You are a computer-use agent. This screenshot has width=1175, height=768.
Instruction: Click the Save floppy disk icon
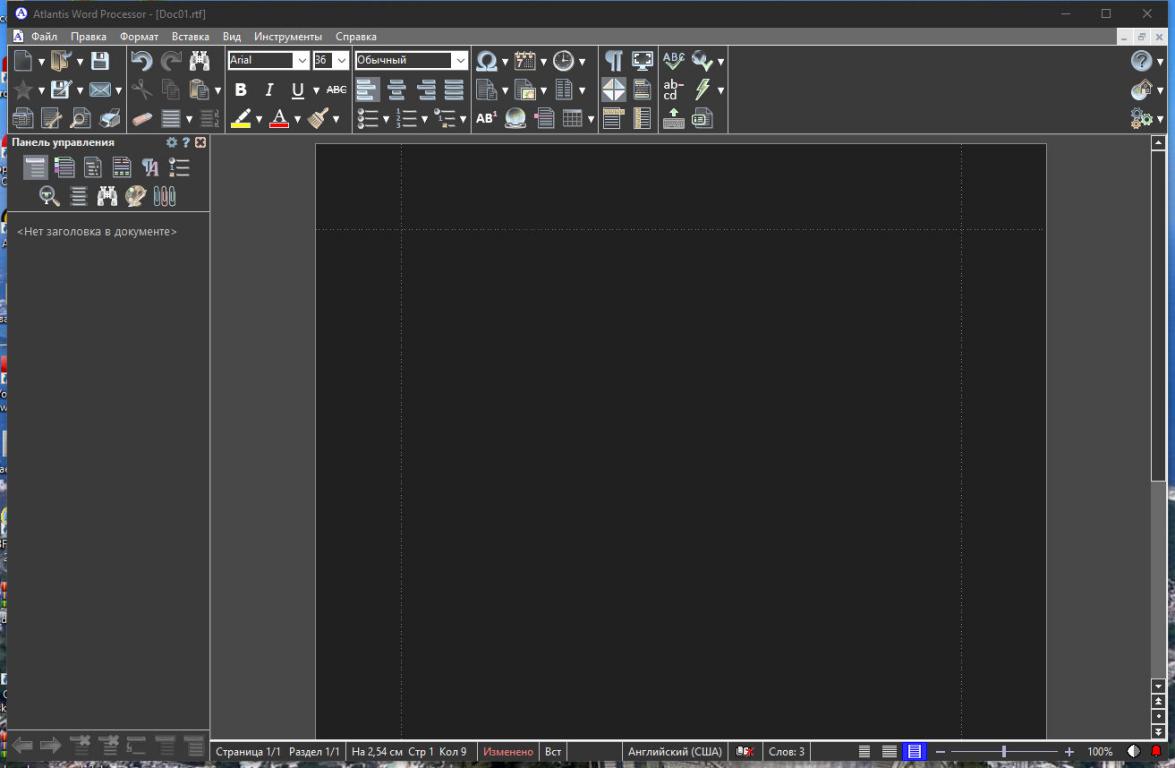[100, 61]
